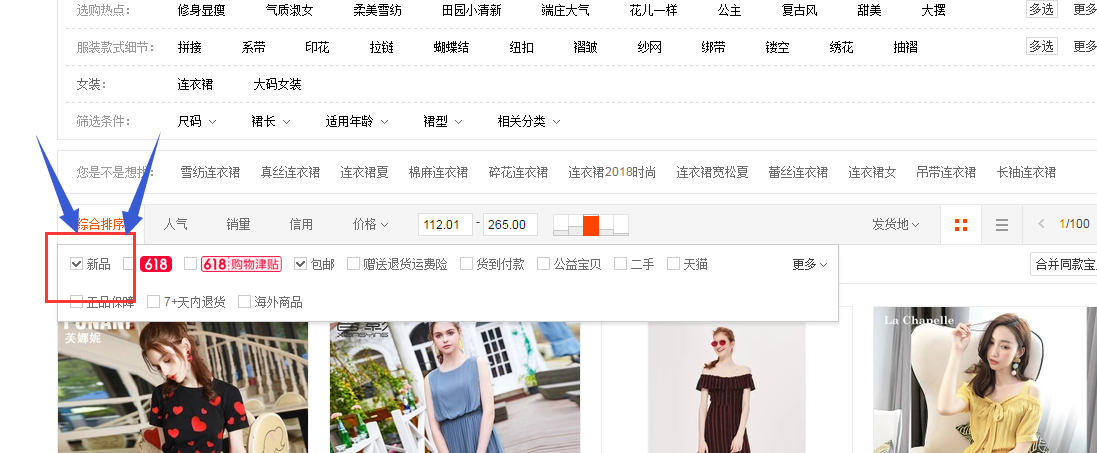
Task: Switch to grid view layout icon
Action: click(x=961, y=225)
